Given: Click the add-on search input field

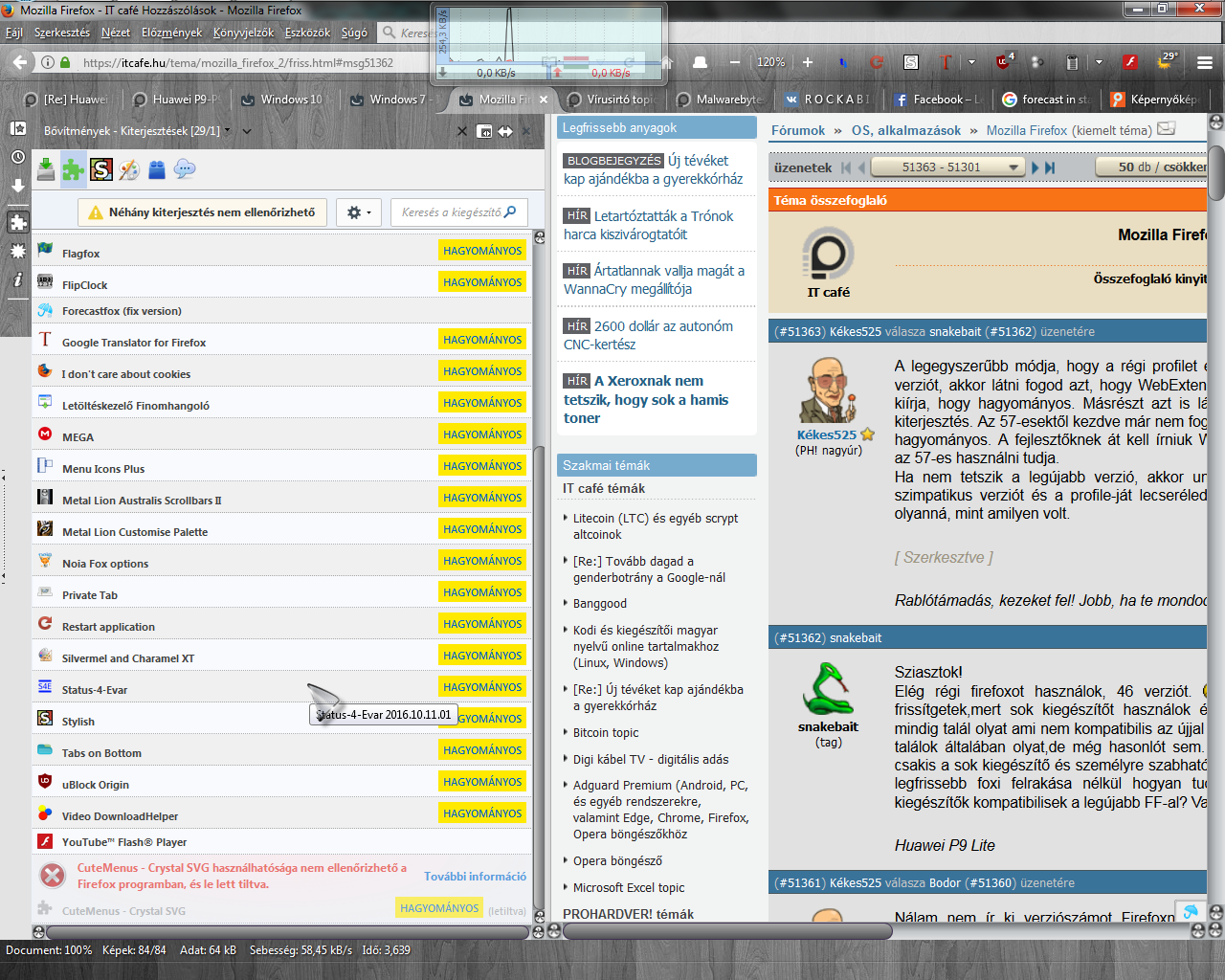Looking at the screenshot, I should click(x=450, y=212).
